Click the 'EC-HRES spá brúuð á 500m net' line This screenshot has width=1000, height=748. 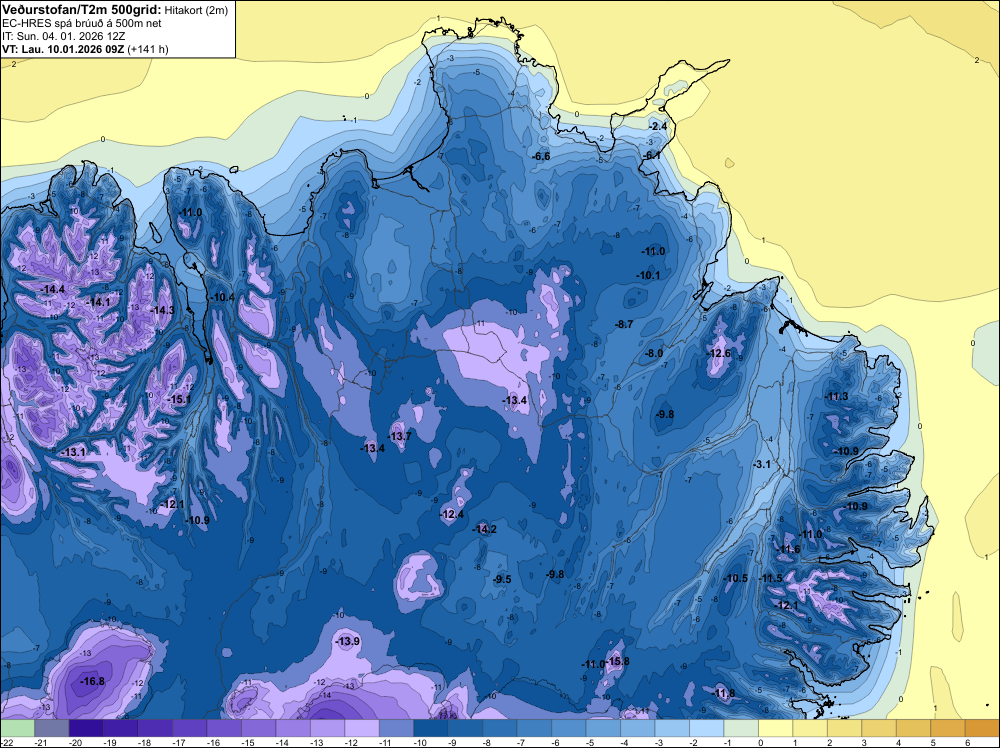click(x=82, y=23)
